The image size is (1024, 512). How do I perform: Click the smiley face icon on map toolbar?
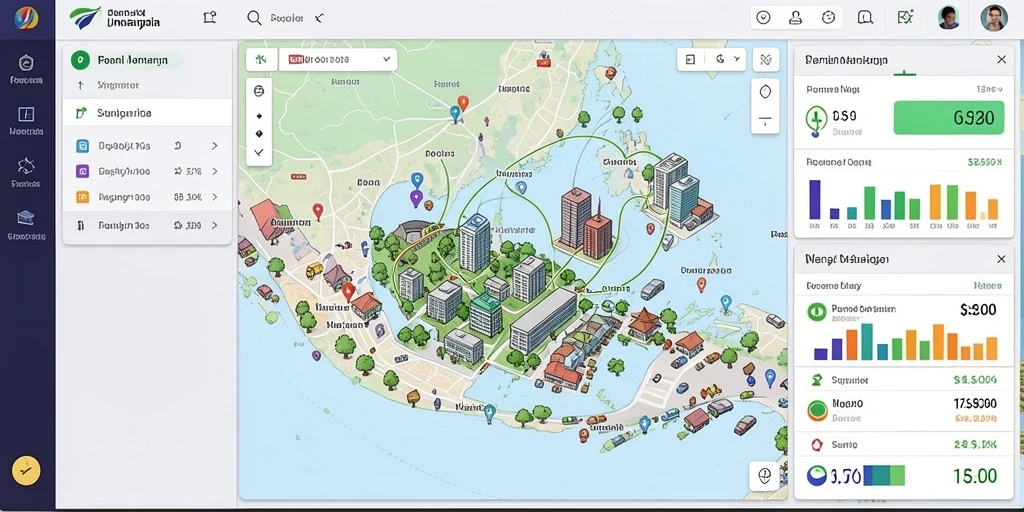pyautogui.click(x=259, y=91)
